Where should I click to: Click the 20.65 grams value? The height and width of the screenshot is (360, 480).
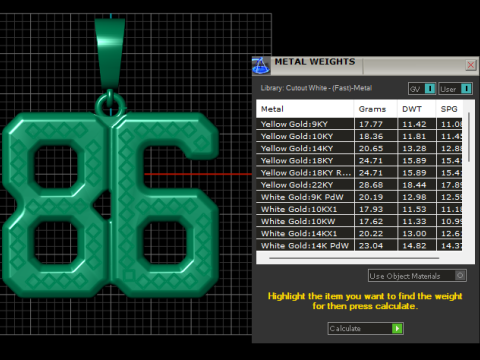tap(371, 149)
